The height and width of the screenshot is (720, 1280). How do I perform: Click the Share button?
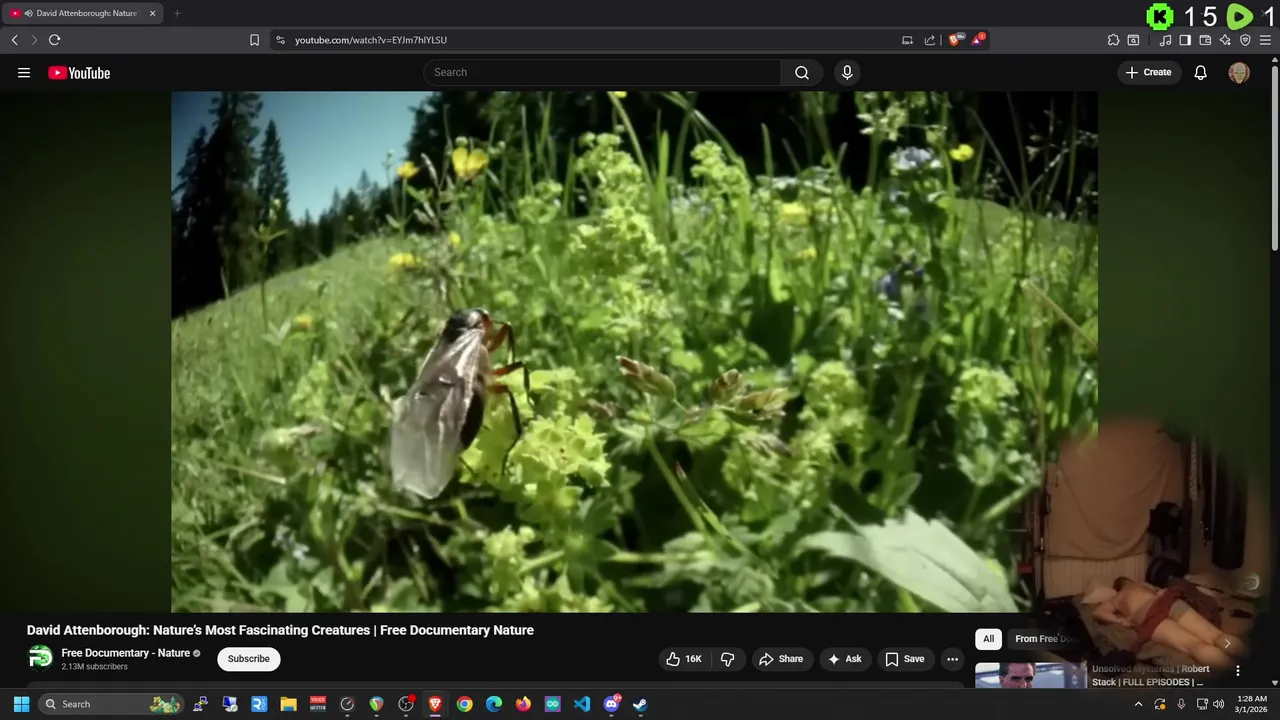coord(781,659)
